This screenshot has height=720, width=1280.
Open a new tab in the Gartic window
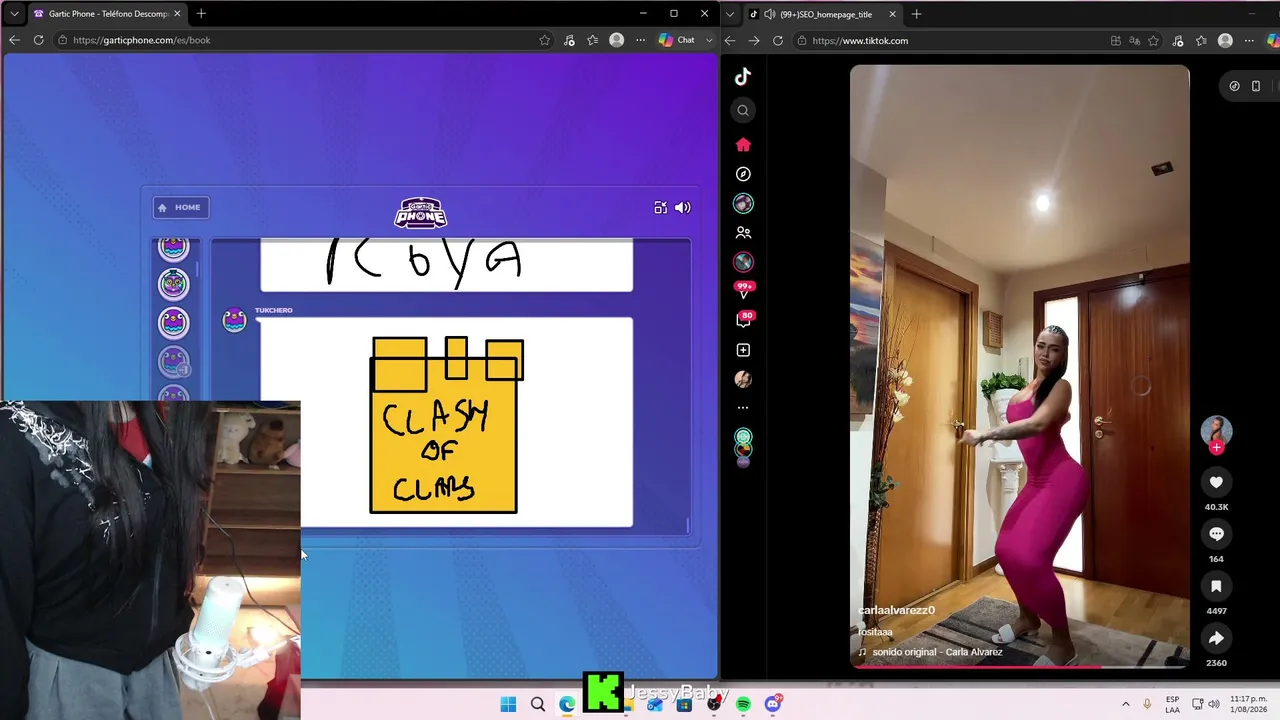pos(201,14)
